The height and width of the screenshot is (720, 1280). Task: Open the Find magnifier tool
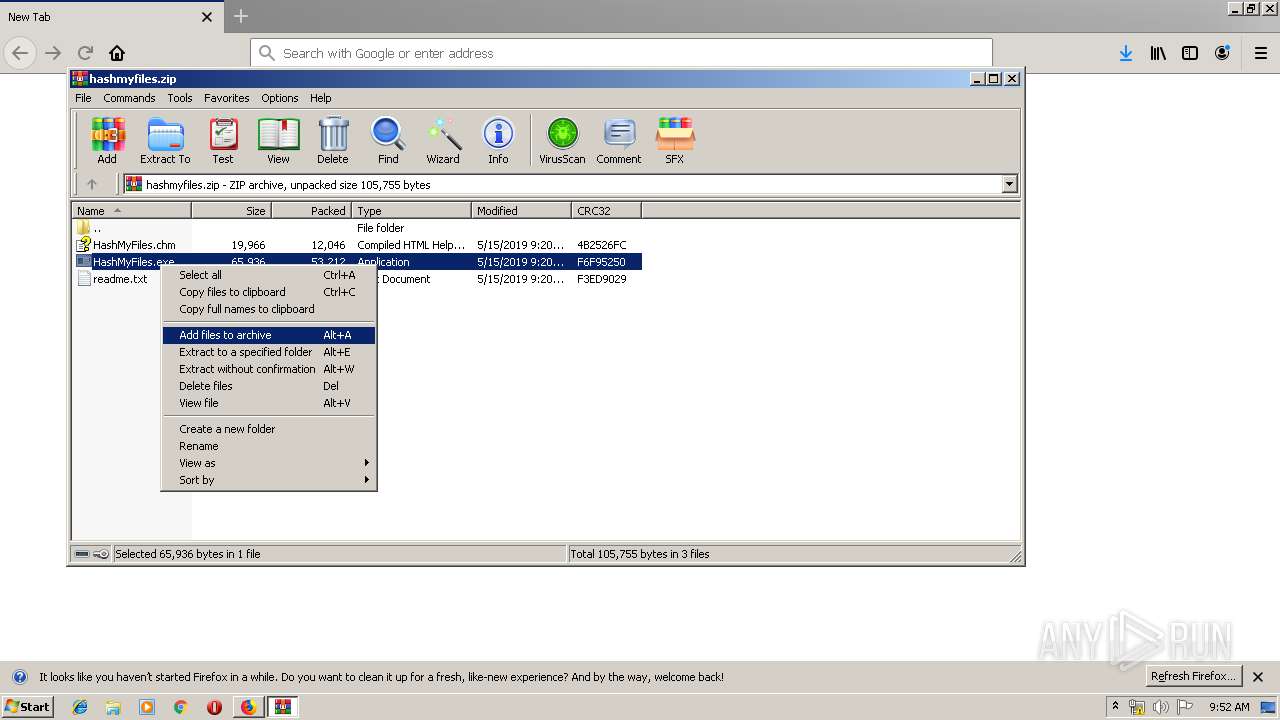[388, 140]
